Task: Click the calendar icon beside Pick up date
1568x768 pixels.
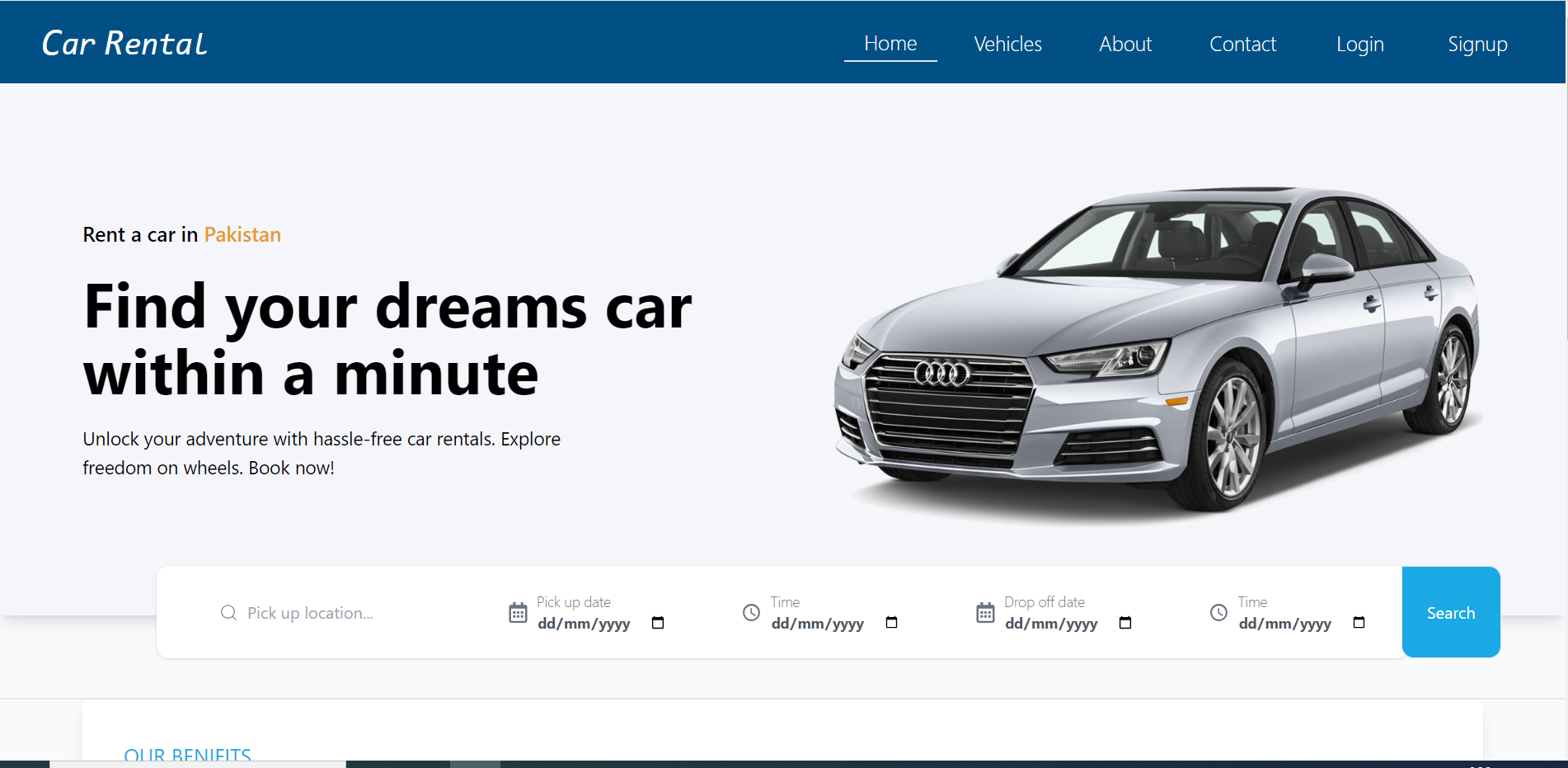Action: 518,613
